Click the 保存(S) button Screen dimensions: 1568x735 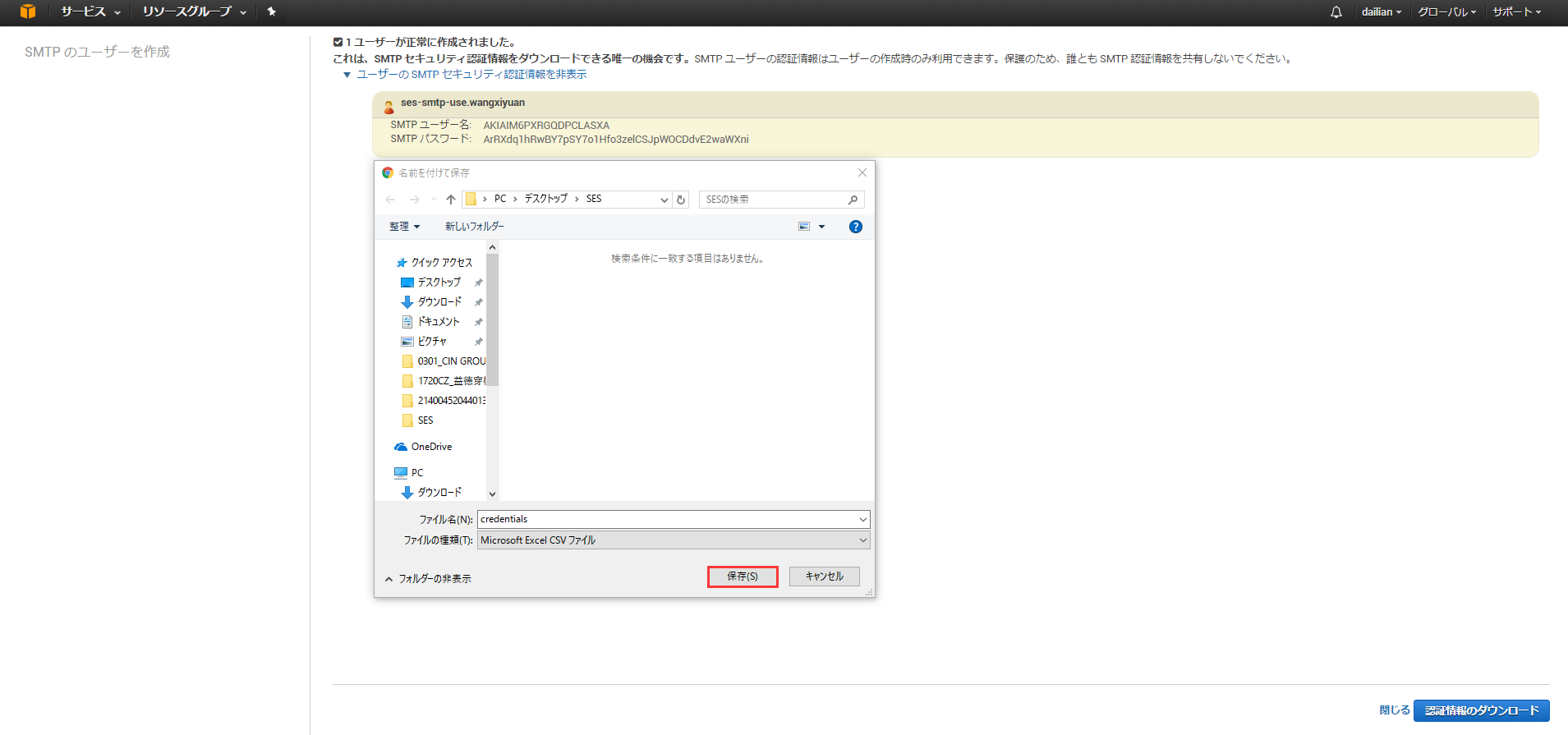(x=742, y=577)
